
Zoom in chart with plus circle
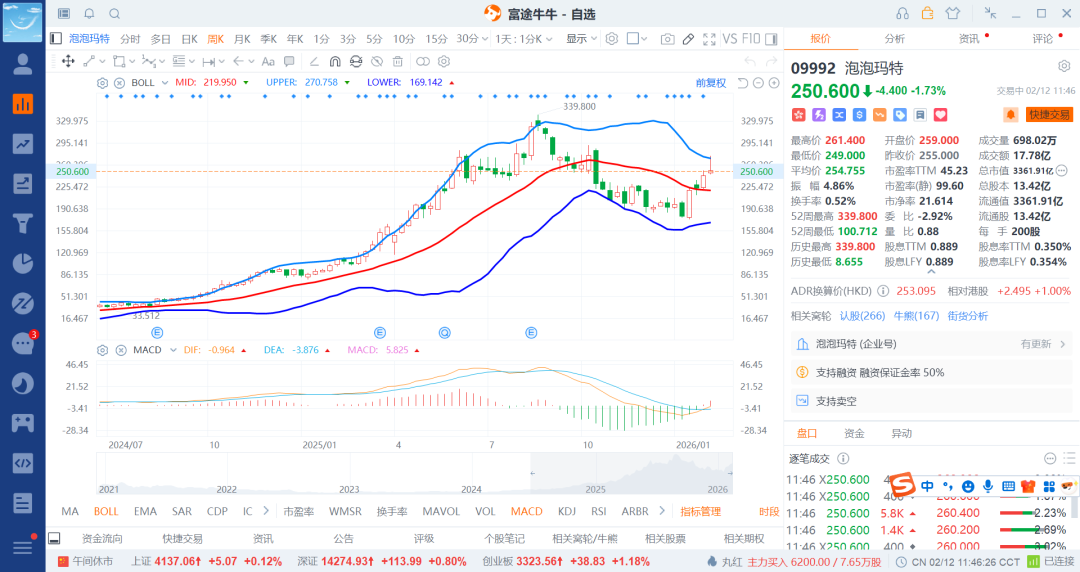click(x=774, y=83)
